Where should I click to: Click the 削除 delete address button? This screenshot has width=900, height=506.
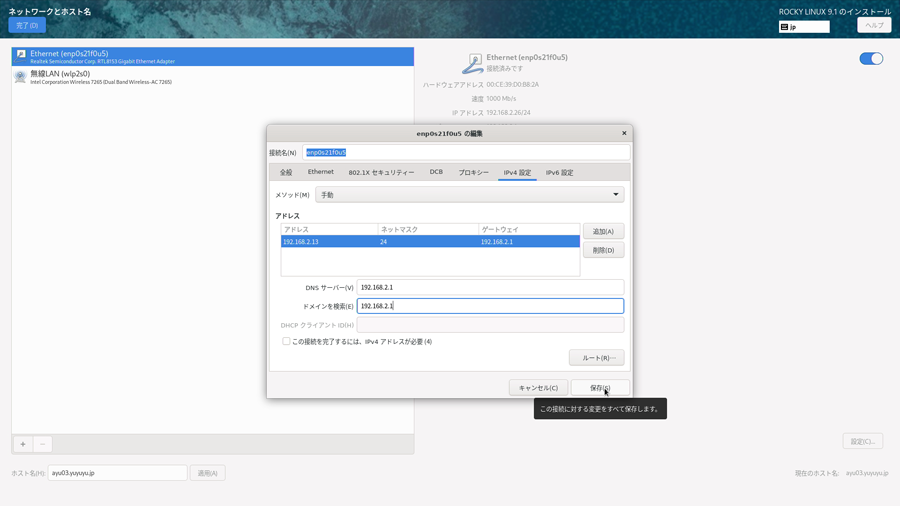coord(603,250)
